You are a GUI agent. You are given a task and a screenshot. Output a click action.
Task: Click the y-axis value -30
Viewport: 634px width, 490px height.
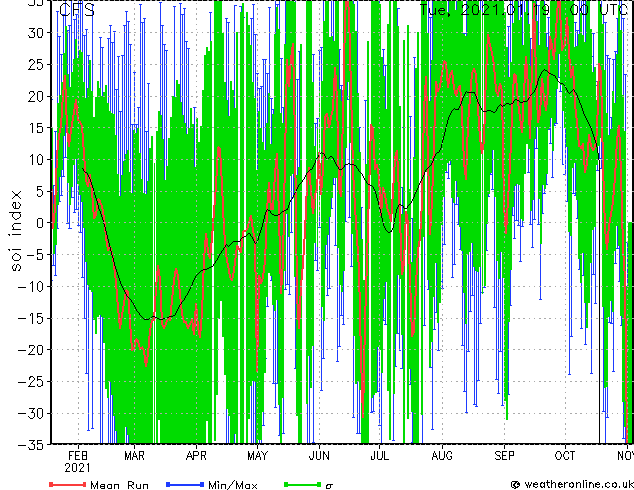pos(31,413)
